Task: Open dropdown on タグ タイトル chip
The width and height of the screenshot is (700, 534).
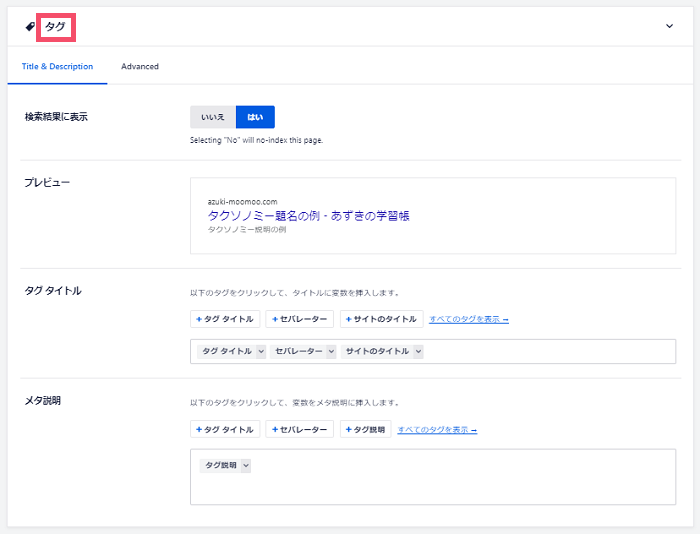Action: [x=261, y=351]
